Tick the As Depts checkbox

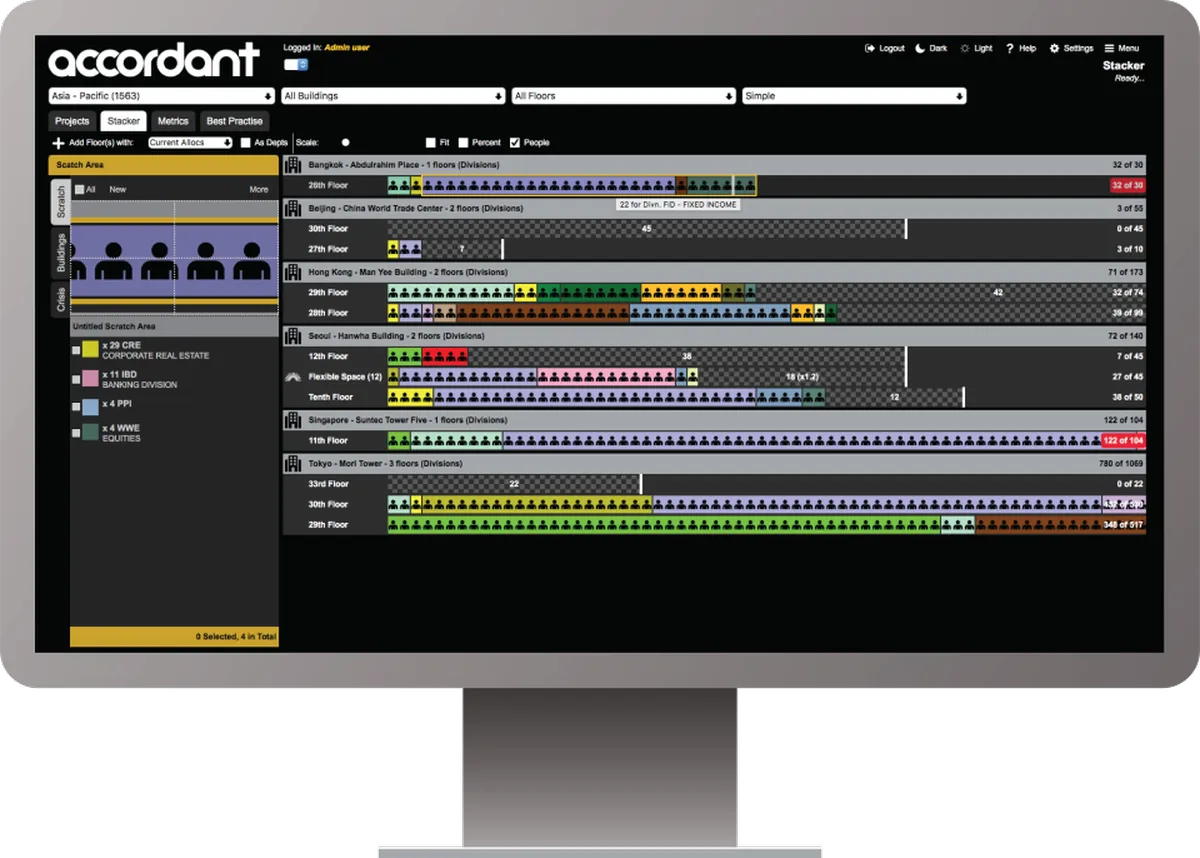(x=245, y=143)
